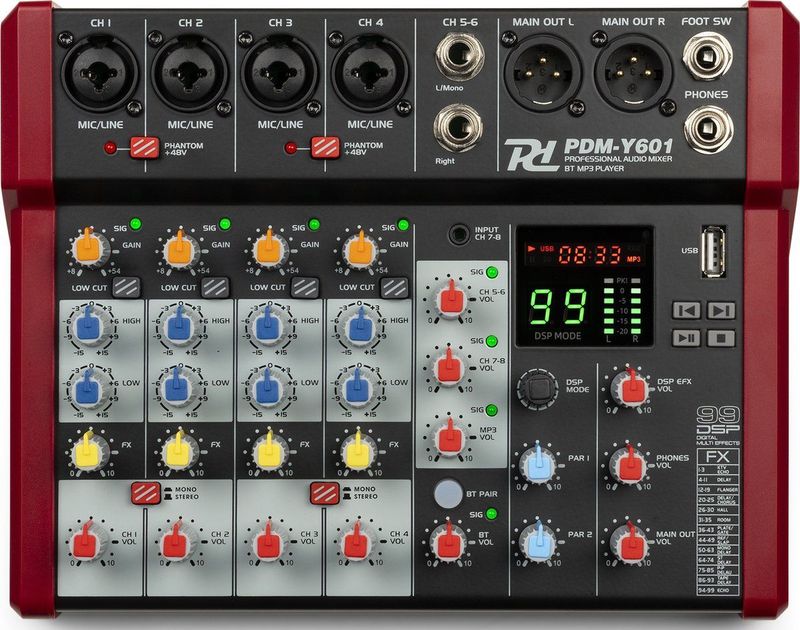The height and width of the screenshot is (630, 800).
Task: Click the CH 1 LOW EQ knob
Action: (89, 389)
